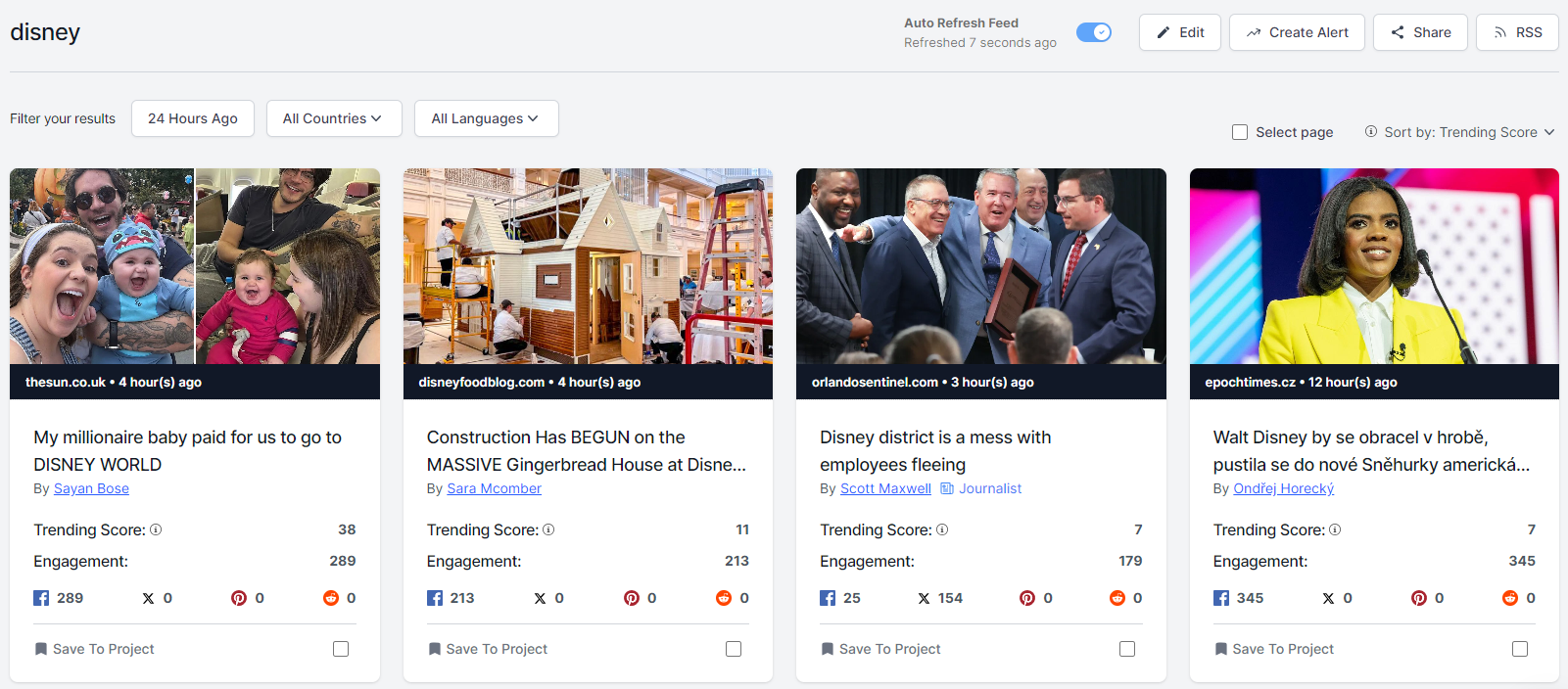Click the Pinterest icon on epochtimes.cz card
Image resolution: width=1568 pixels, height=689 pixels.
[x=1418, y=598]
